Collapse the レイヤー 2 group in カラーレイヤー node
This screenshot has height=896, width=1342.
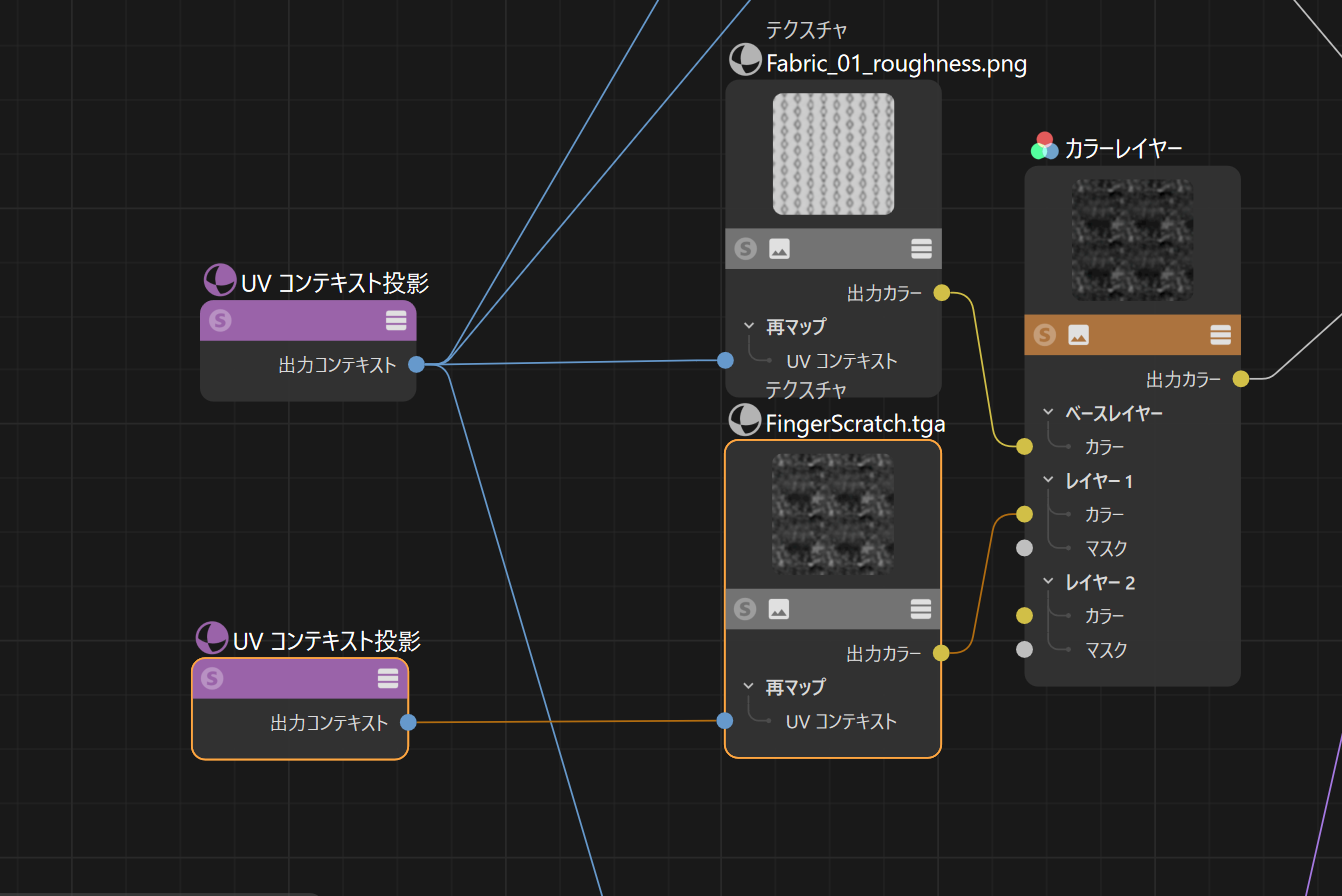1047,581
